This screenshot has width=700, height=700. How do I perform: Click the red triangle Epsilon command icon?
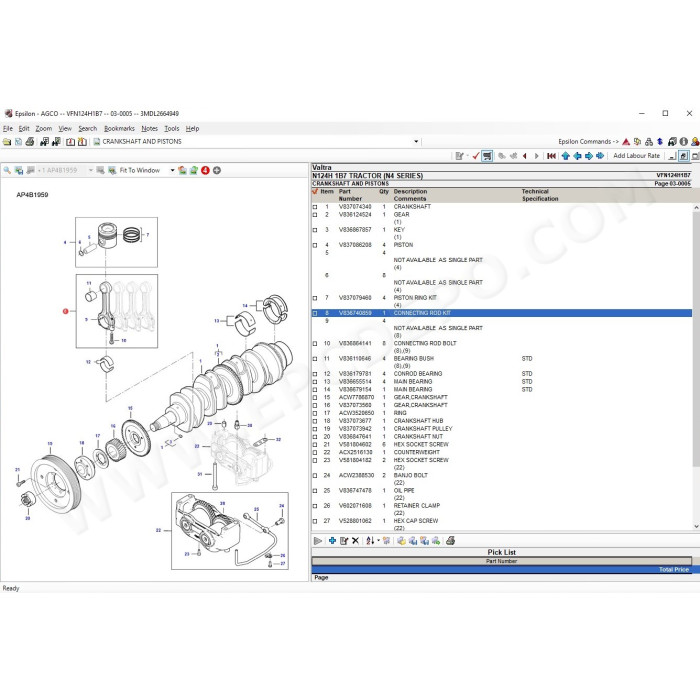click(626, 142)
